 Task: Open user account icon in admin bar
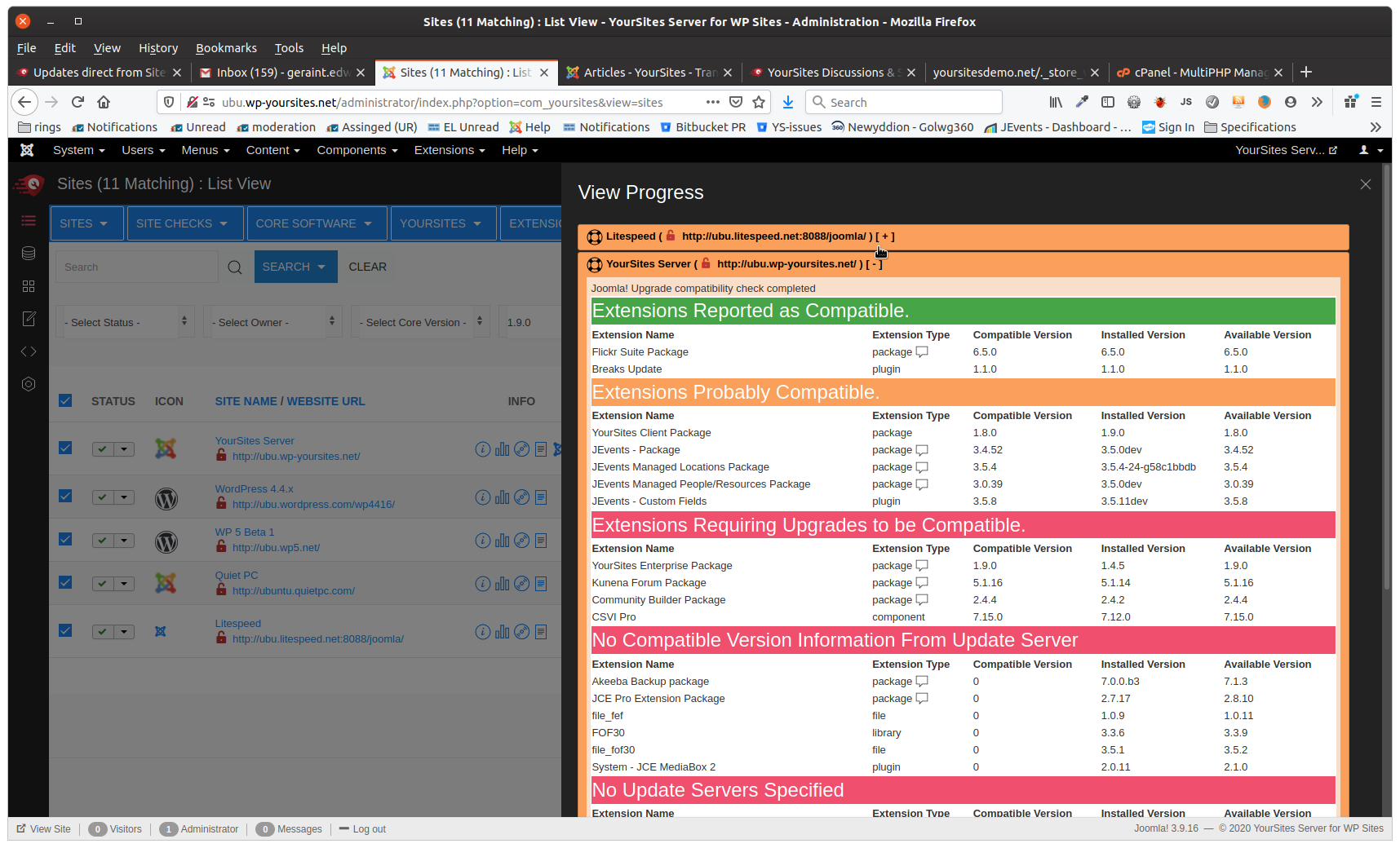[x=1371, y=150]
